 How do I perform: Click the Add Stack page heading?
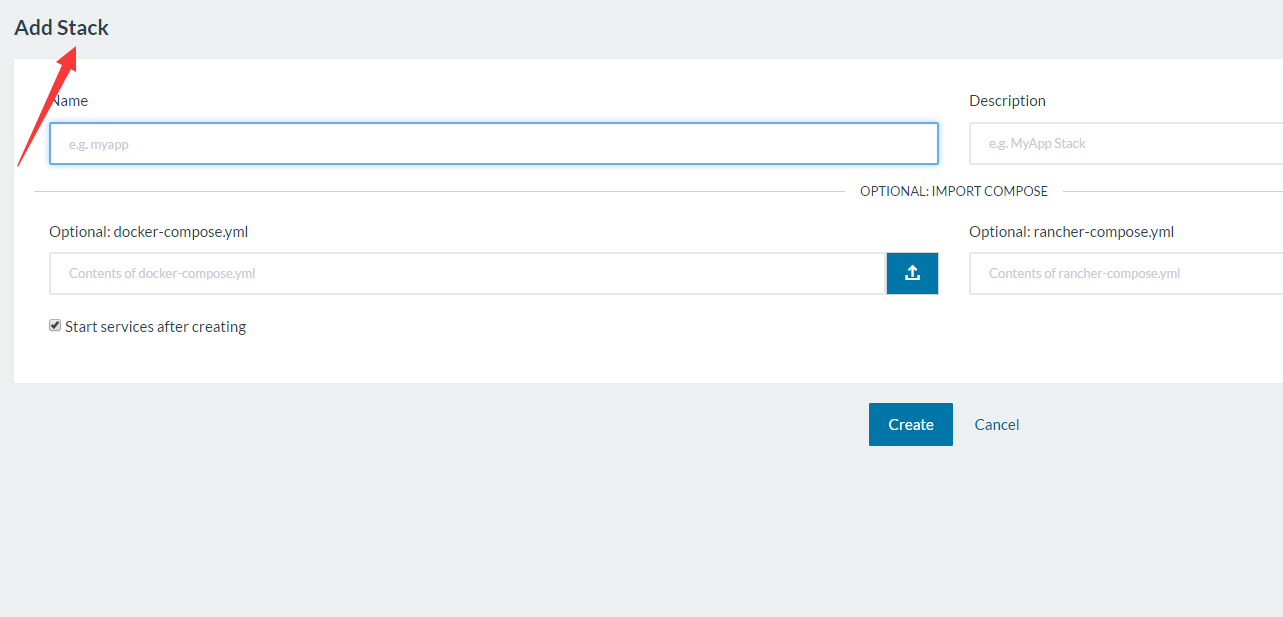pyautogui.click(x=61, y=28)
